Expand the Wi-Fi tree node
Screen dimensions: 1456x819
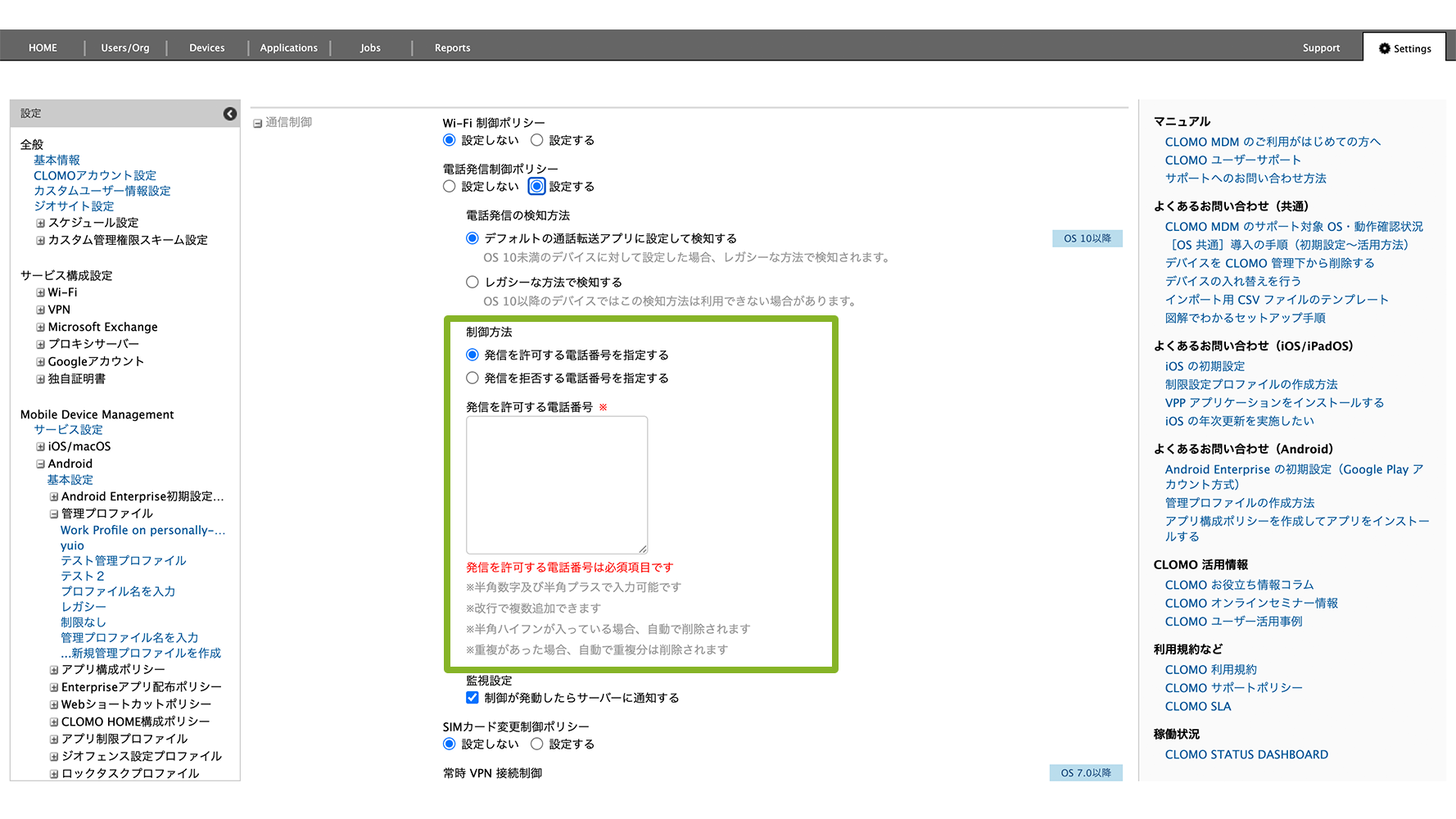tap(40, 292)
